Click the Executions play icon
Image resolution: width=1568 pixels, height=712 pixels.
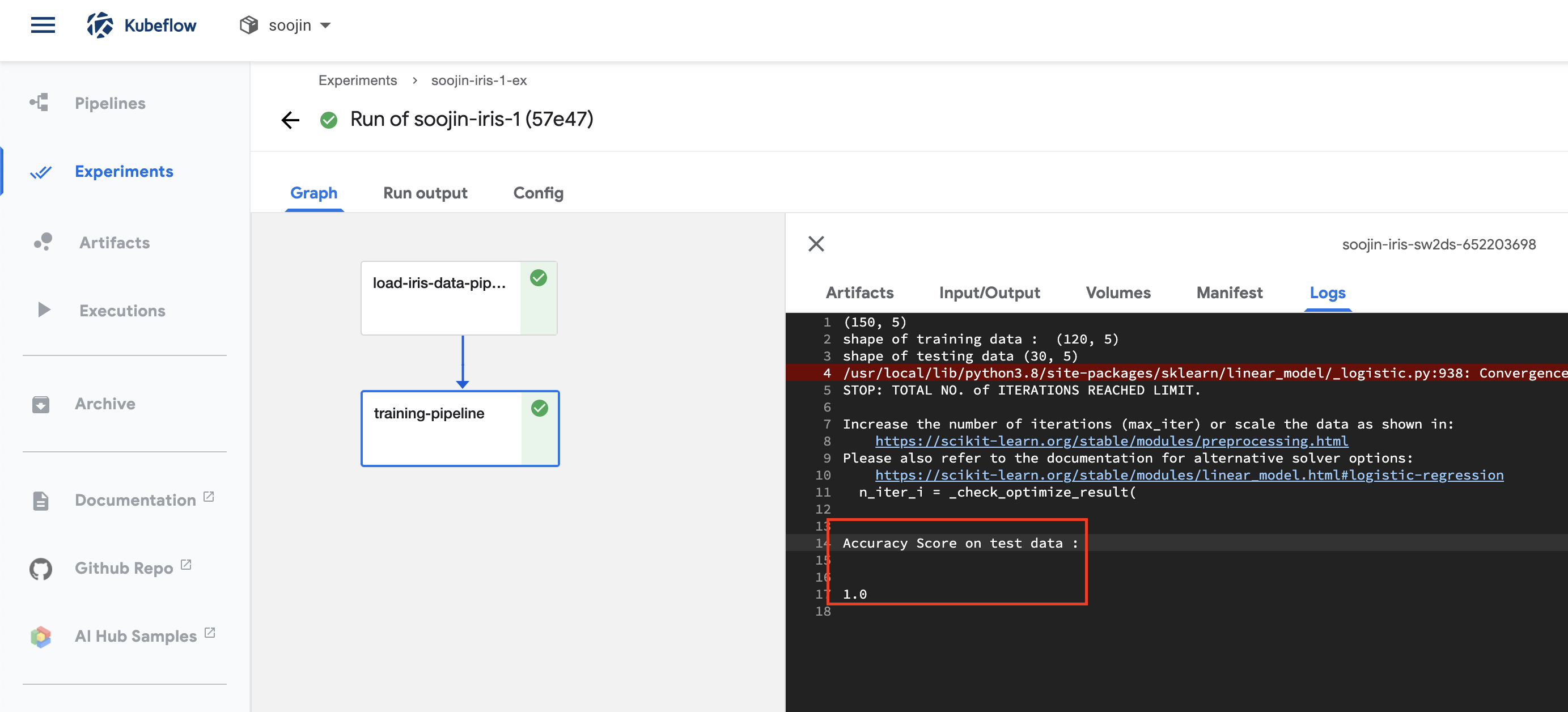coord(43,310)
